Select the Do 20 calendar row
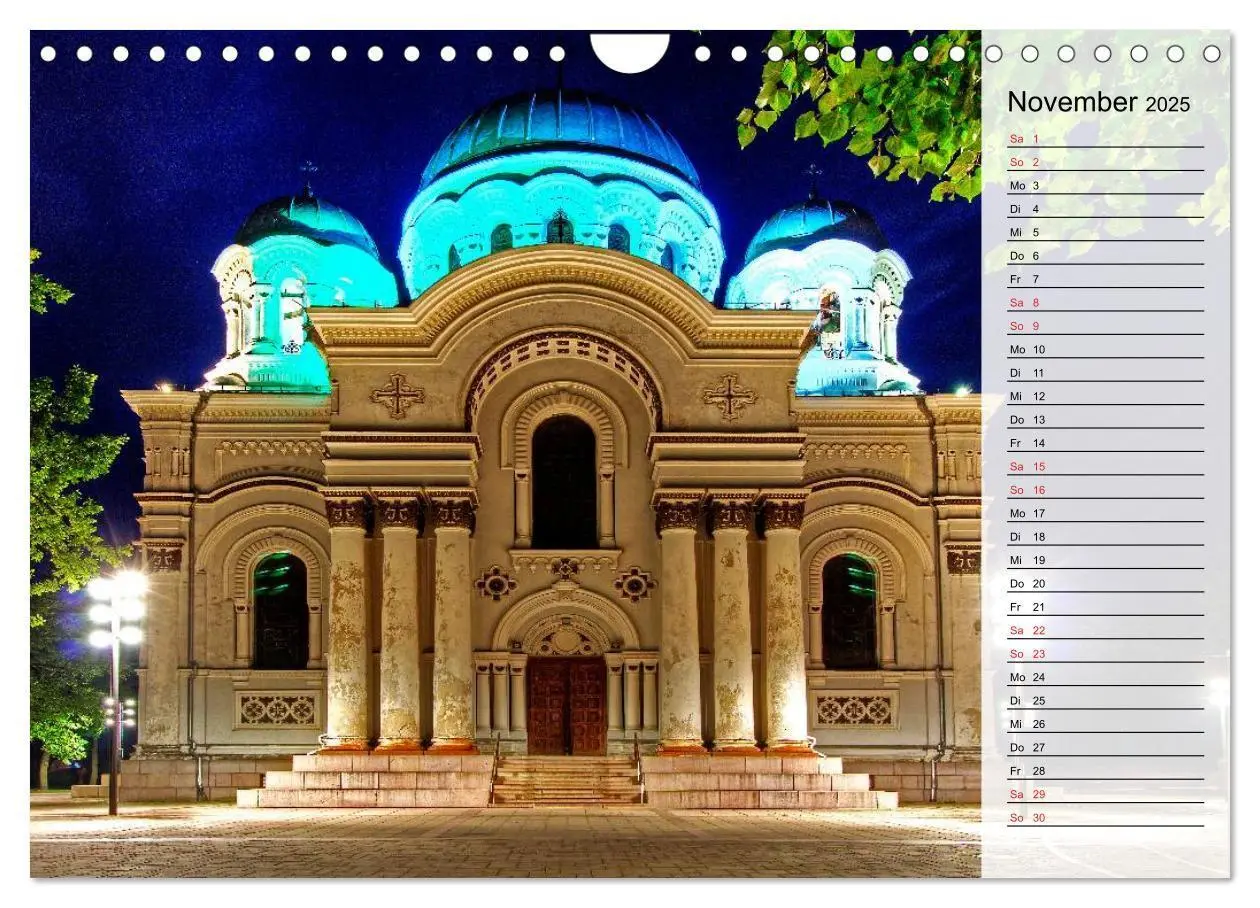Image resolution: width=1260 pixels, height=908 pixels. [1105, 583]
